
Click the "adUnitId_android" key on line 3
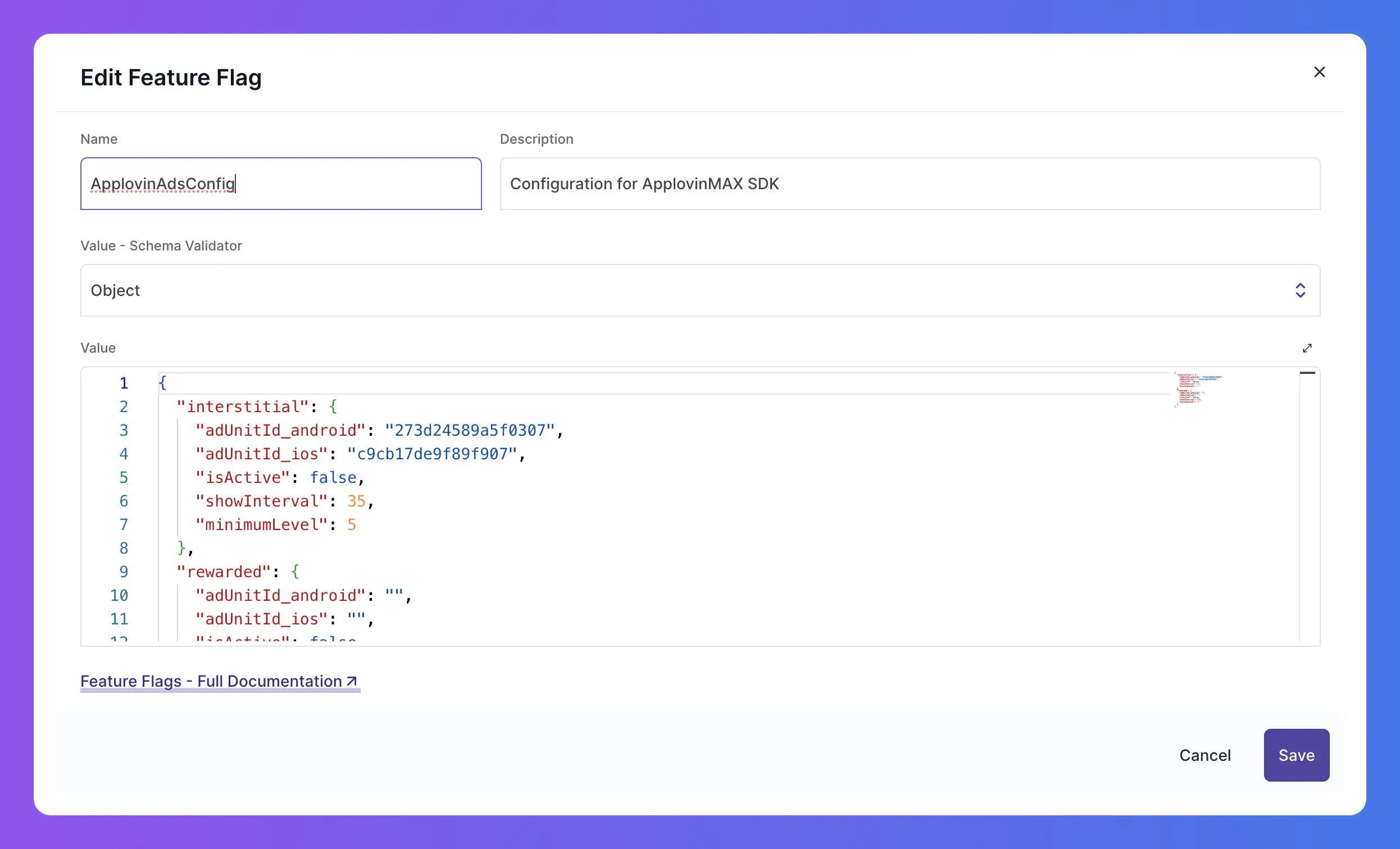click(280, 431)
